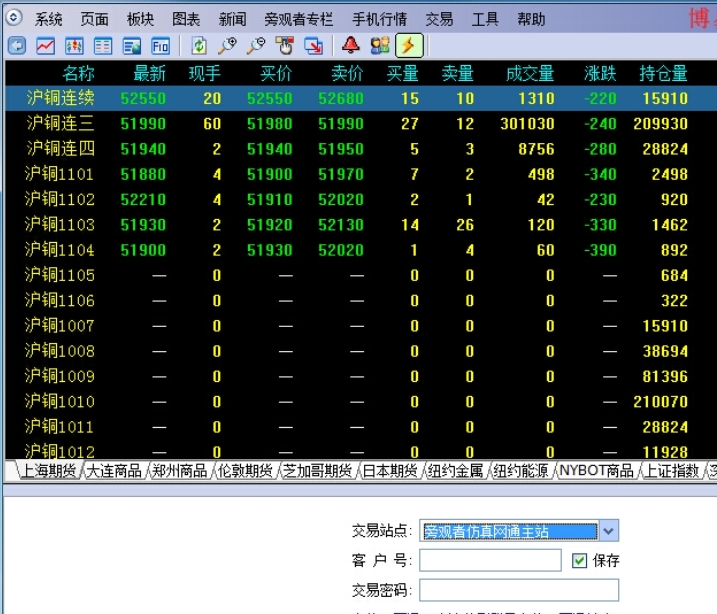Select the 沪铜1010 row
The width and height of the screenshot is (717, 614).
(360, 401)
